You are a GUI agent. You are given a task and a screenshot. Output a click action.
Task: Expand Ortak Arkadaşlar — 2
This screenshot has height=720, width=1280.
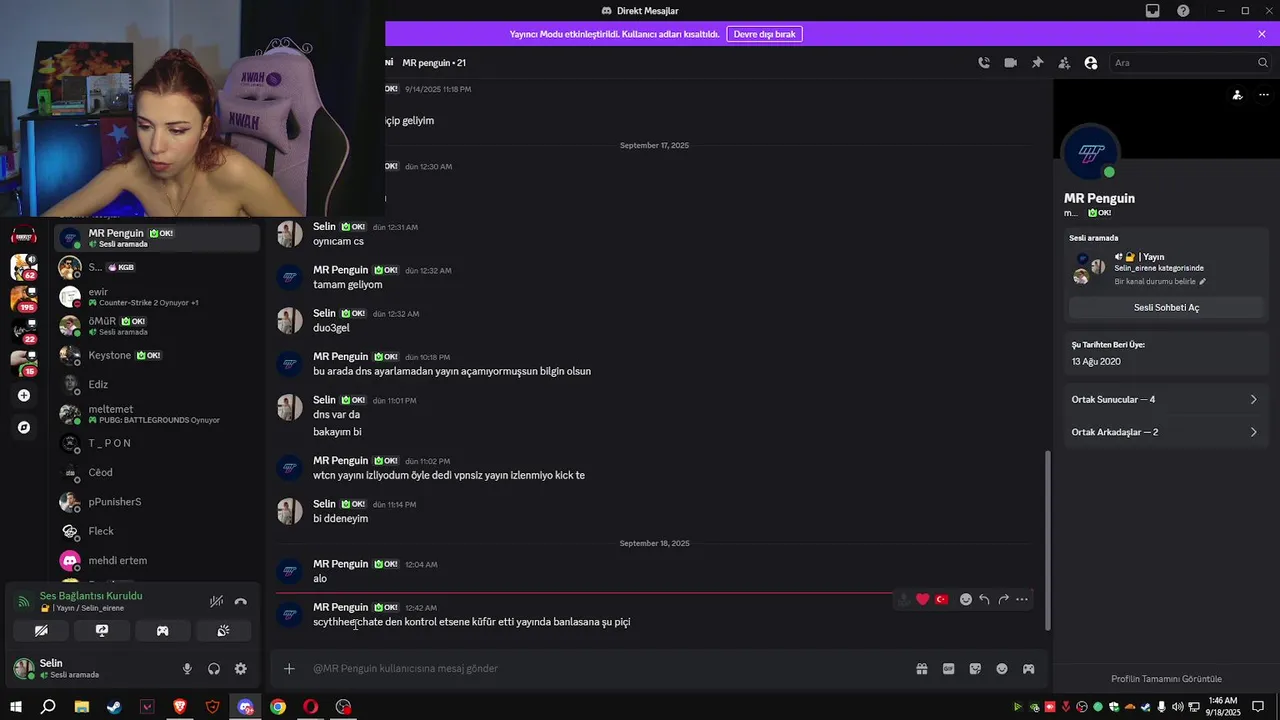point(1164,433)
